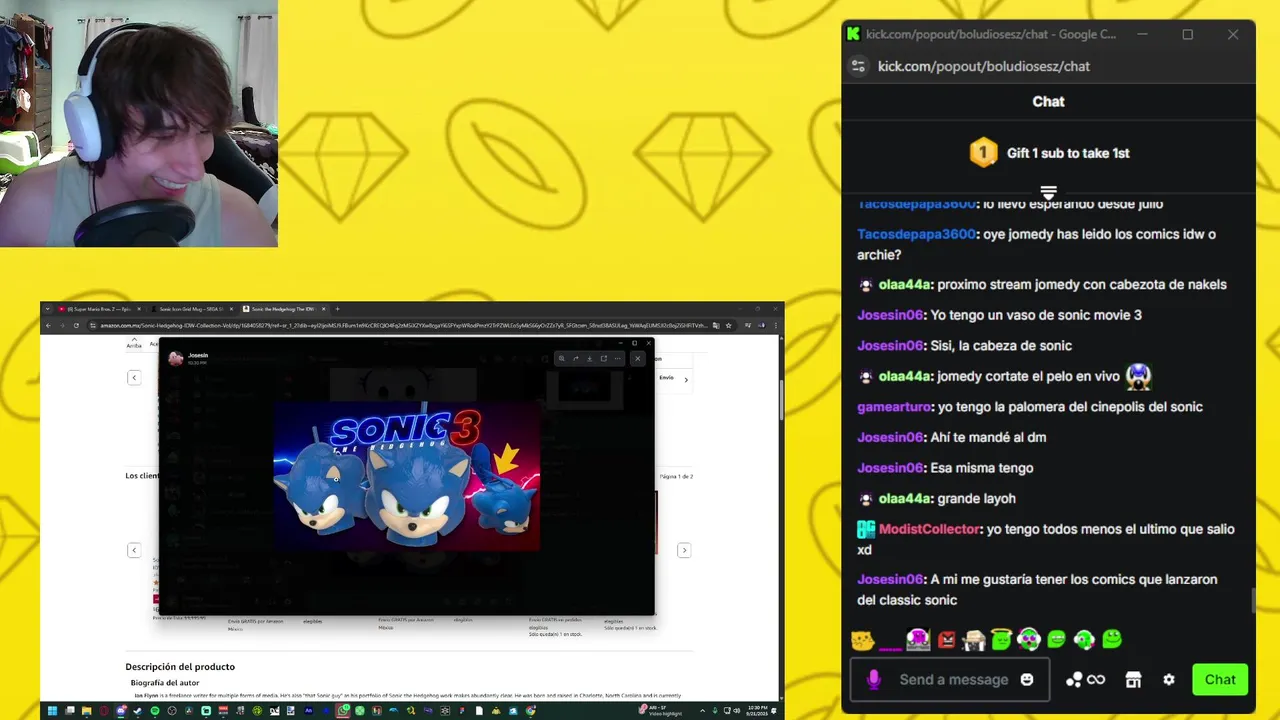The image size is (1280, 720).
Task: Click the channel points bubbles infinity icon
Action: 1085,680
